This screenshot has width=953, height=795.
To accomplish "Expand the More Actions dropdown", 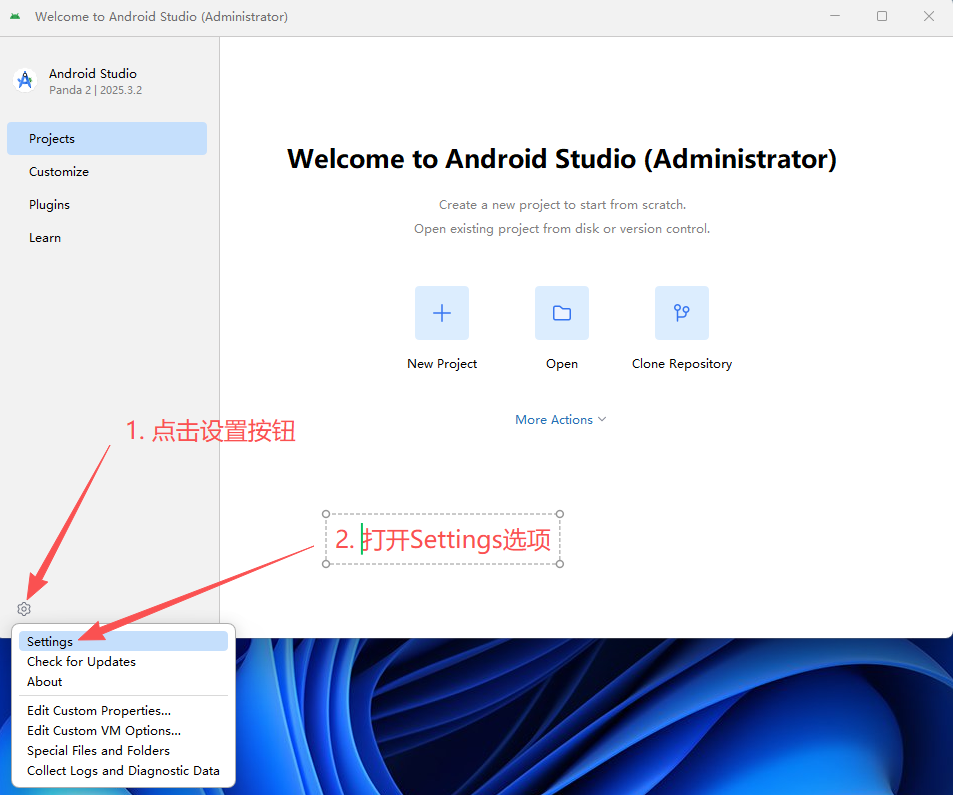I will pyautogui.click(x=560, y=419).
